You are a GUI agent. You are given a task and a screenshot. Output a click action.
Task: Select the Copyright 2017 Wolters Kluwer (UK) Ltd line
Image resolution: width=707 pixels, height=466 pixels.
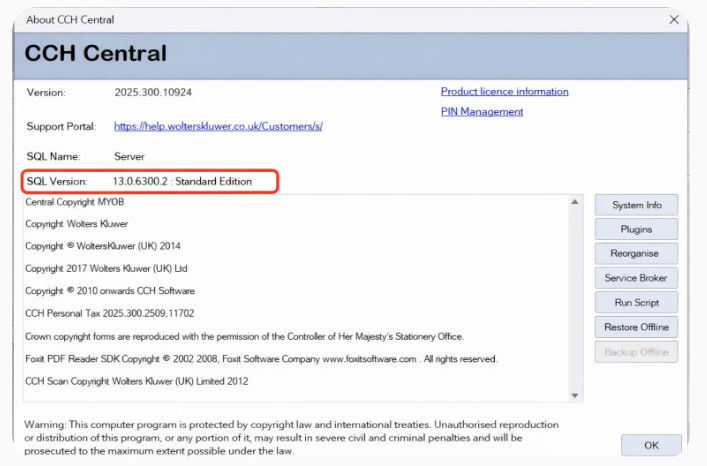point(106,269)
